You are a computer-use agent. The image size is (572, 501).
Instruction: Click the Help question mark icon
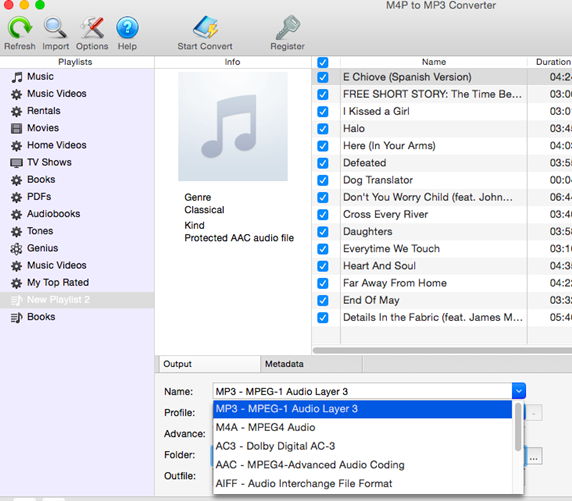pyautogui.click(x=127, y=27)
